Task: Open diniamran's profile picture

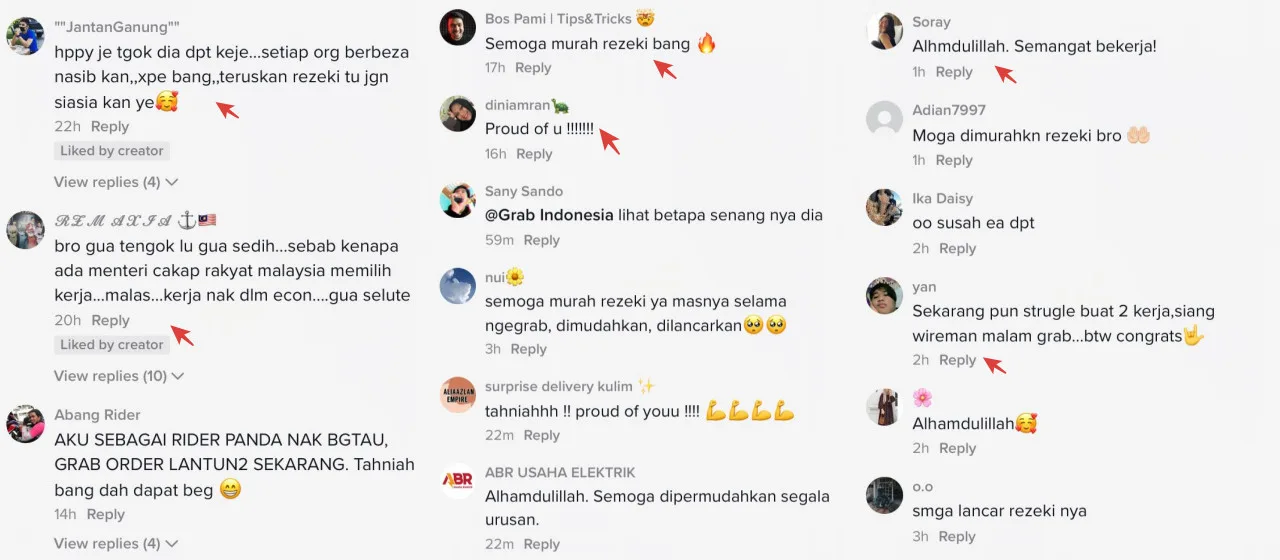Action: pos(458,113)
